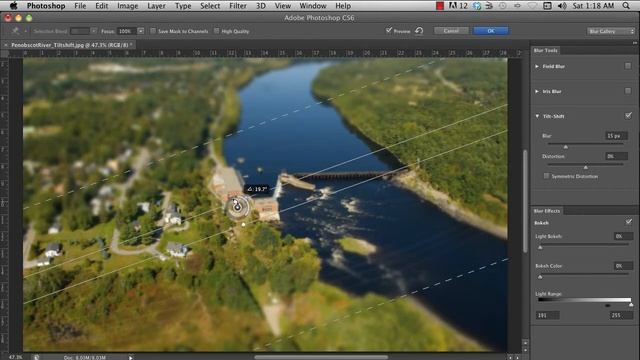Click the OK button
Viewport: 640px width, 360px height.
491,31
